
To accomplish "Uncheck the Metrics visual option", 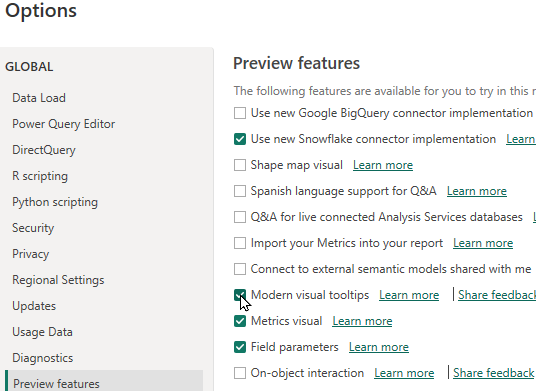I will [x=240, y=321].
